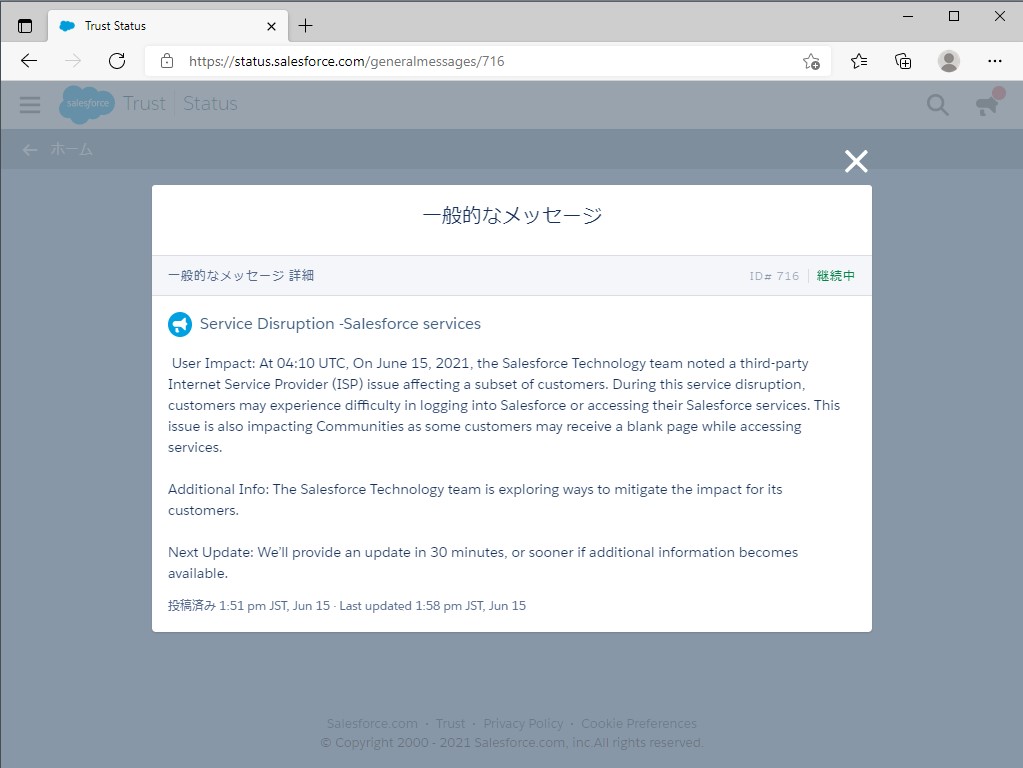Open a new browser tab
This screenshot has width=1023, height=768.
(x=303, y=25)
